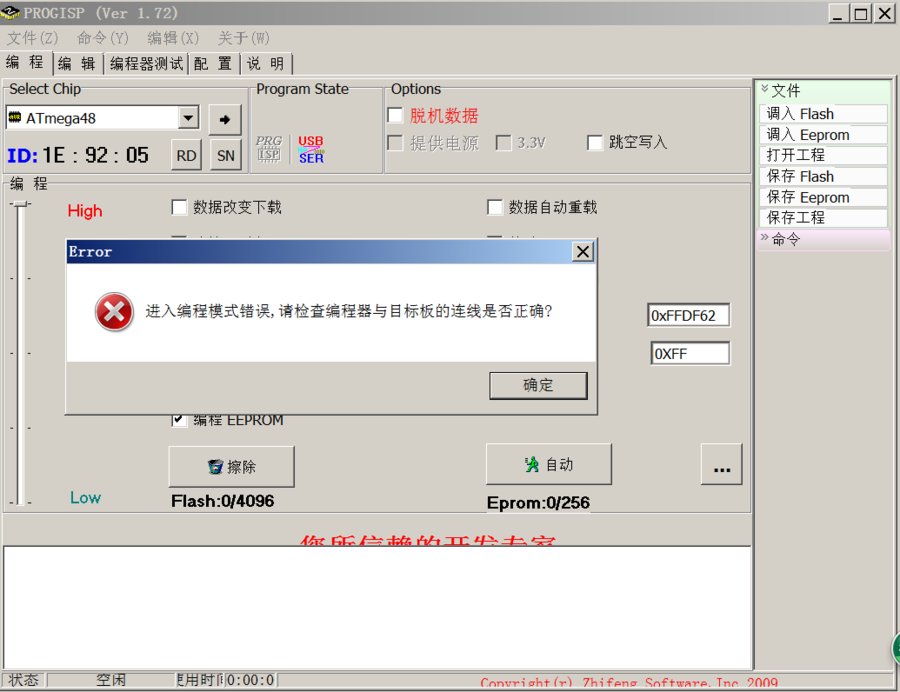The height and width of the screenshot is (692, 900).
Task: Click the SN serial number button
Action: (x=225, y=155)
